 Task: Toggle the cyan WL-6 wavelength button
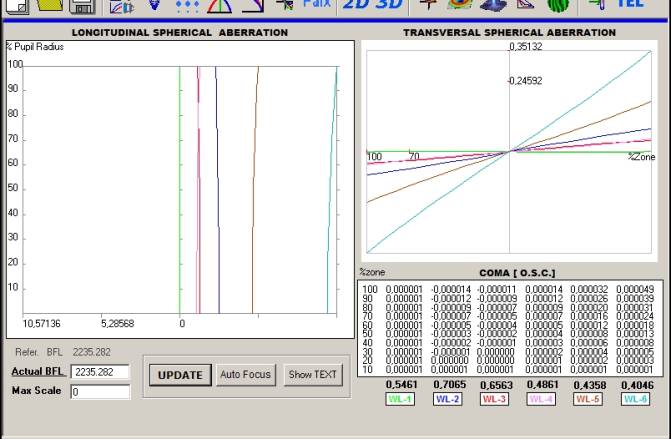(635, 399)
